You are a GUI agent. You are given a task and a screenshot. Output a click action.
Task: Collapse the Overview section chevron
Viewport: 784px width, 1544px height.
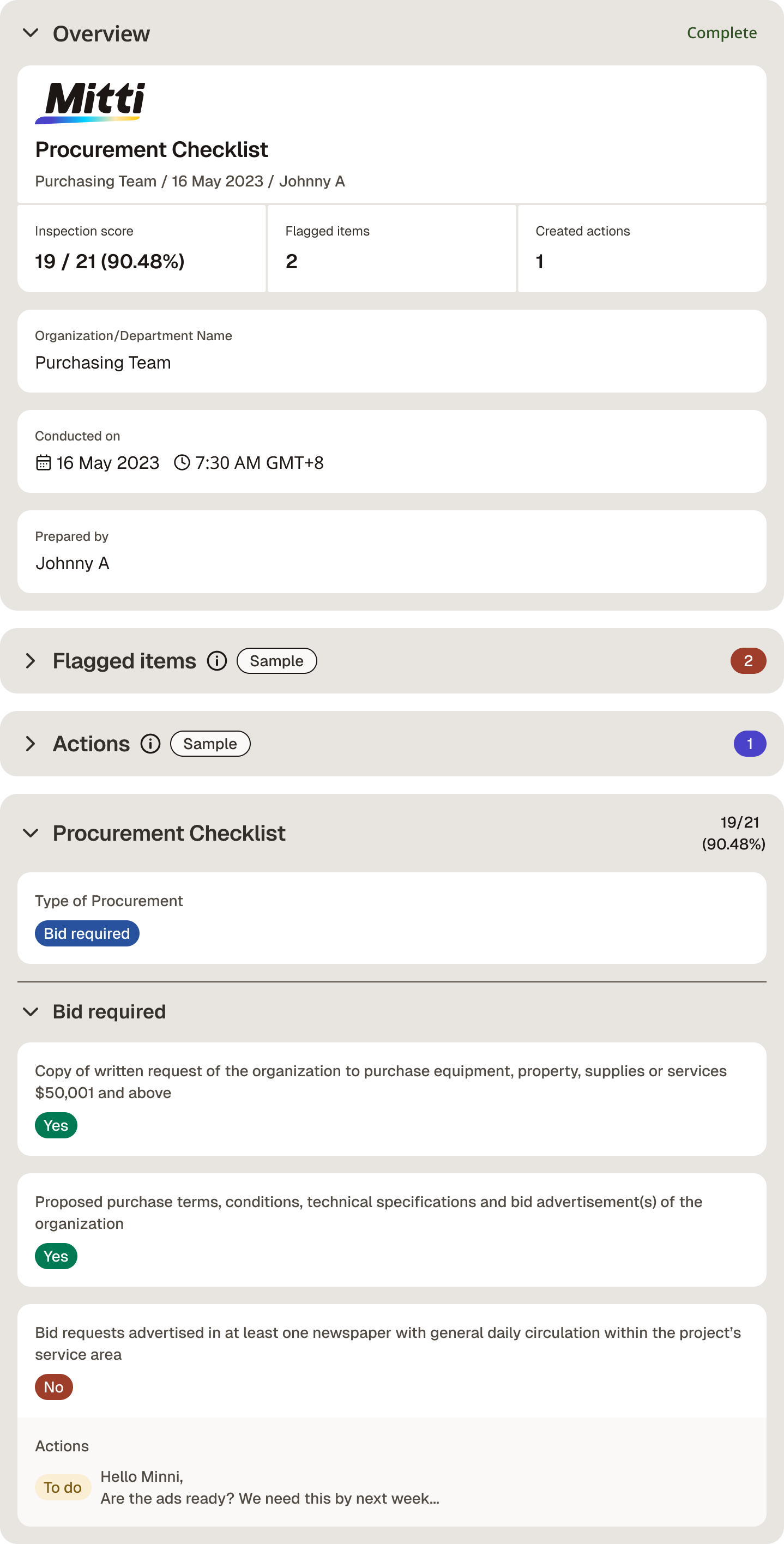click(31, 33)
